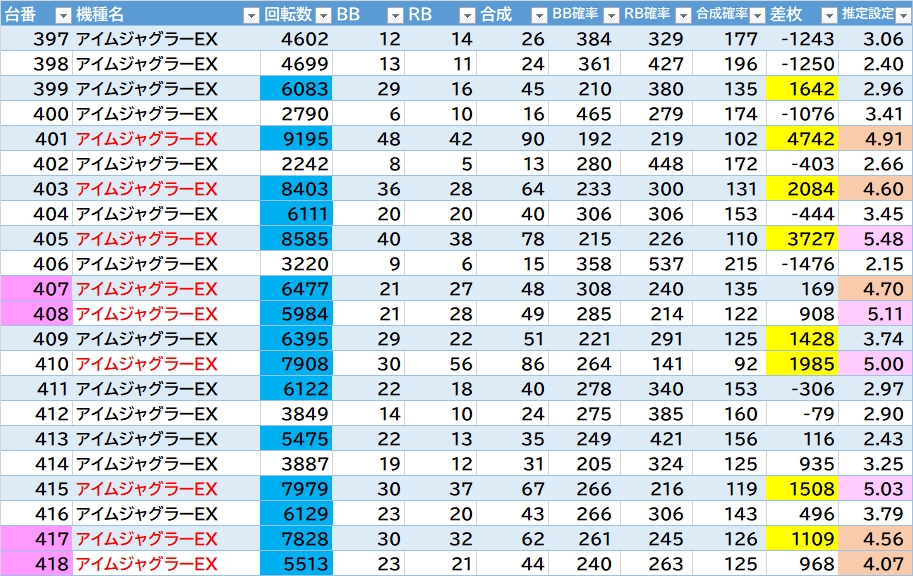Screen dimensions: 913x576
Task: Select difference cell -79 in row 412
Action: [x=802, y=414]
